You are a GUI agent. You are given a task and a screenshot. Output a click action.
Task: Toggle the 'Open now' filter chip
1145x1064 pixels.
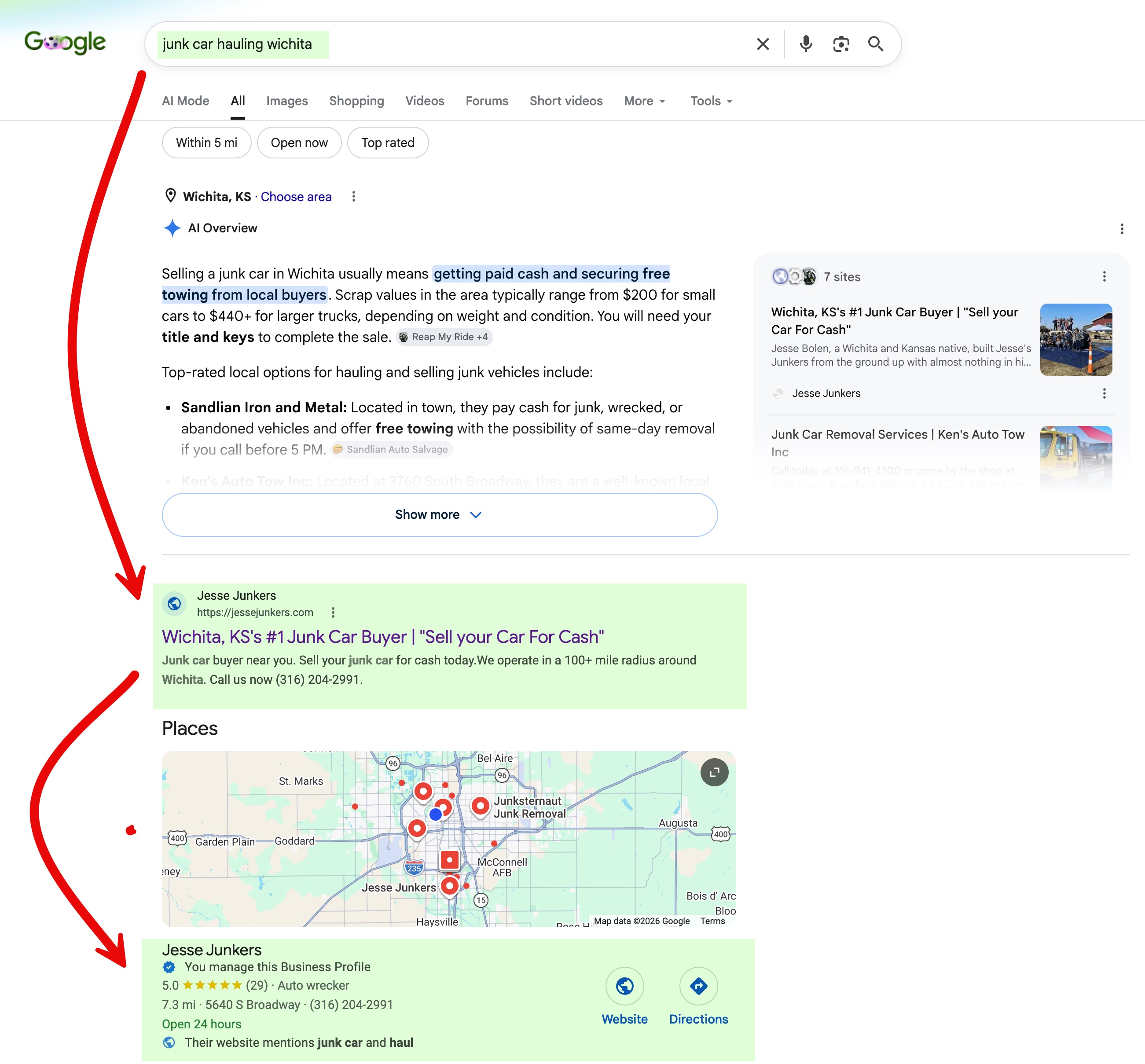click(x=299, y=143)
